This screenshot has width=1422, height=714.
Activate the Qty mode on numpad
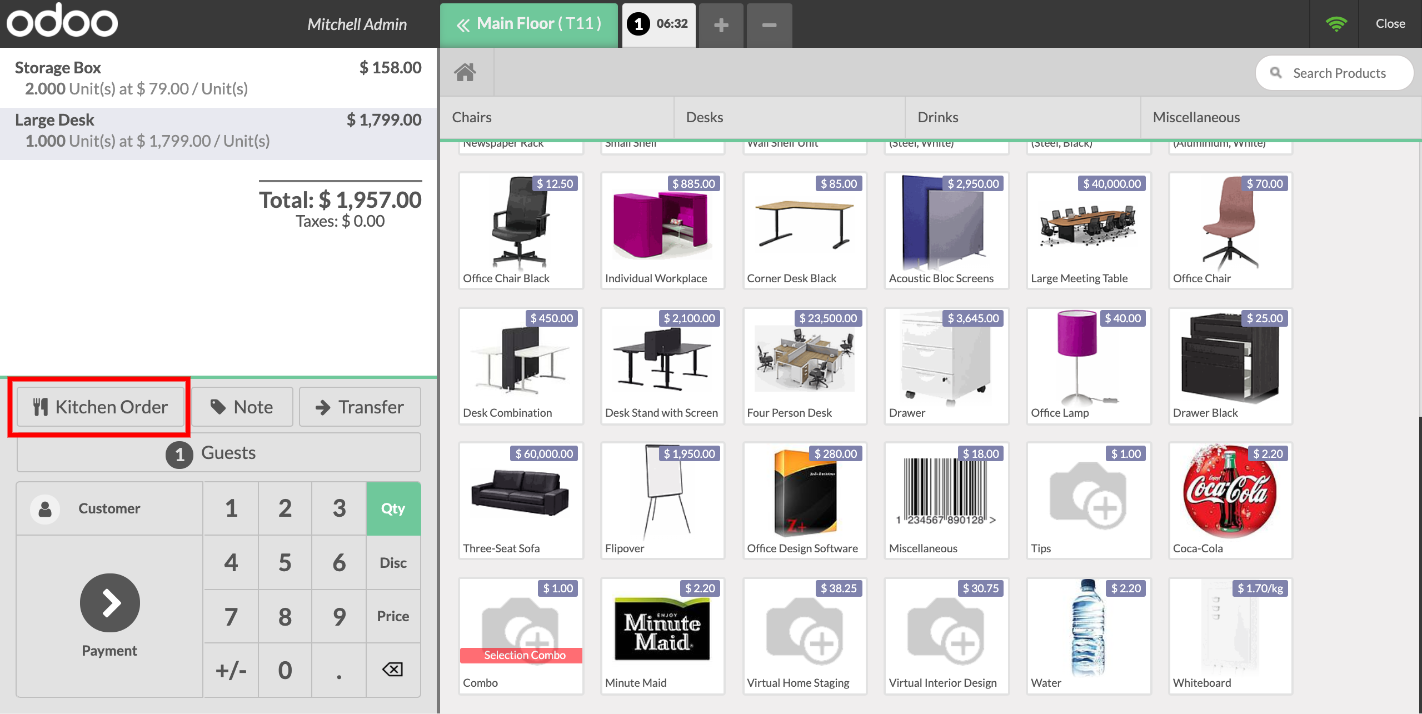[393, 508]
